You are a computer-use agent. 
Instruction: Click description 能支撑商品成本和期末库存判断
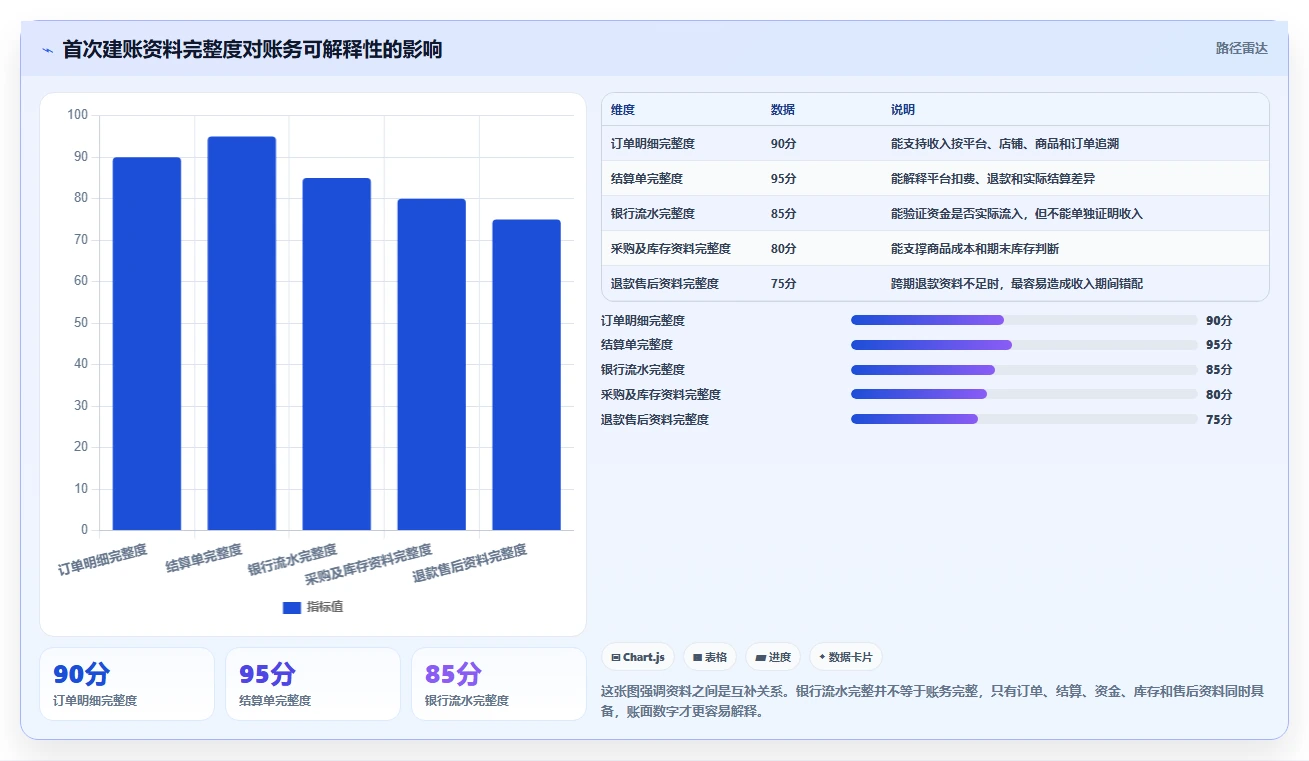(x=975, y=249)
